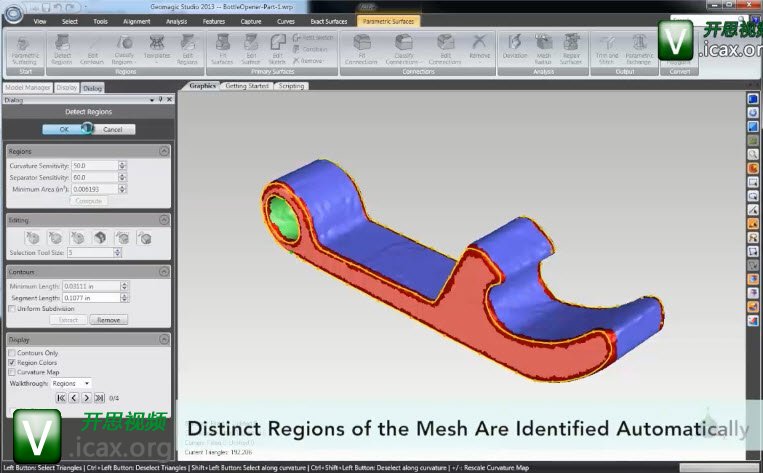
Task: Open the Alignment ribbon tab
Action: click(137, 21)
